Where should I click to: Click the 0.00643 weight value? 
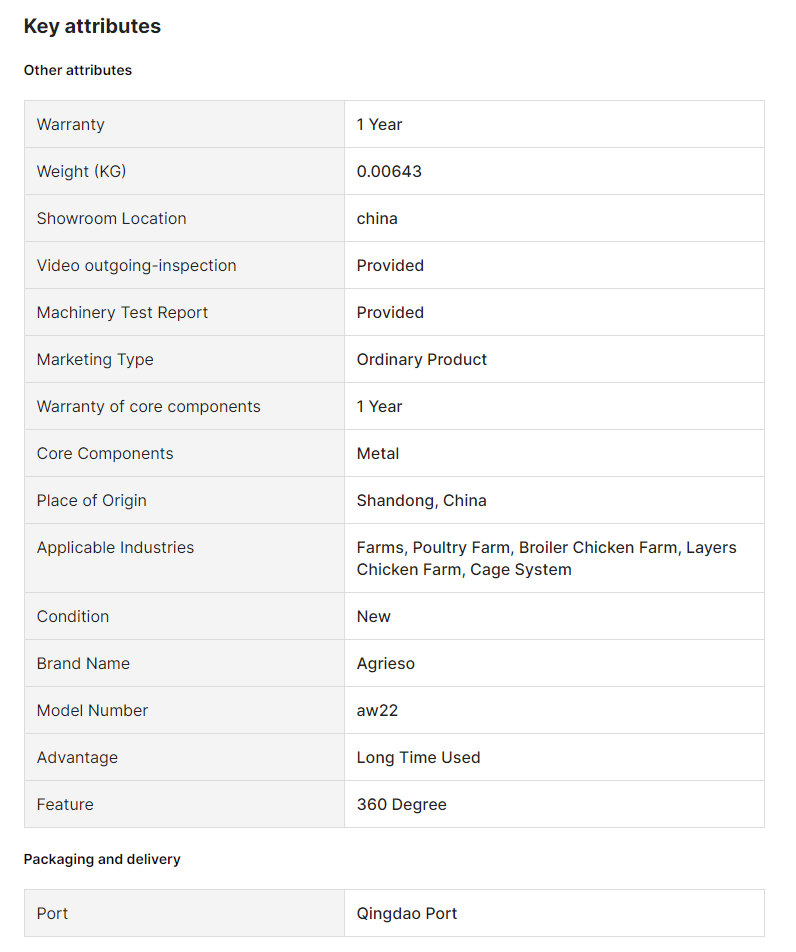[x=389, y=171]
